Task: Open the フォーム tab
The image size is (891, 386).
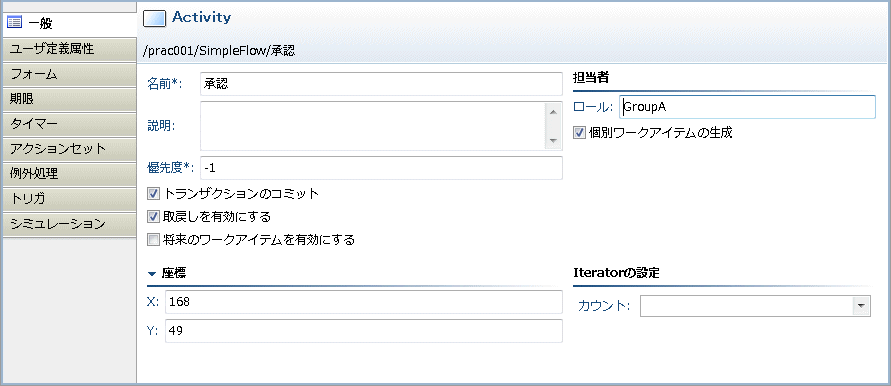Action: coord(69,74)
